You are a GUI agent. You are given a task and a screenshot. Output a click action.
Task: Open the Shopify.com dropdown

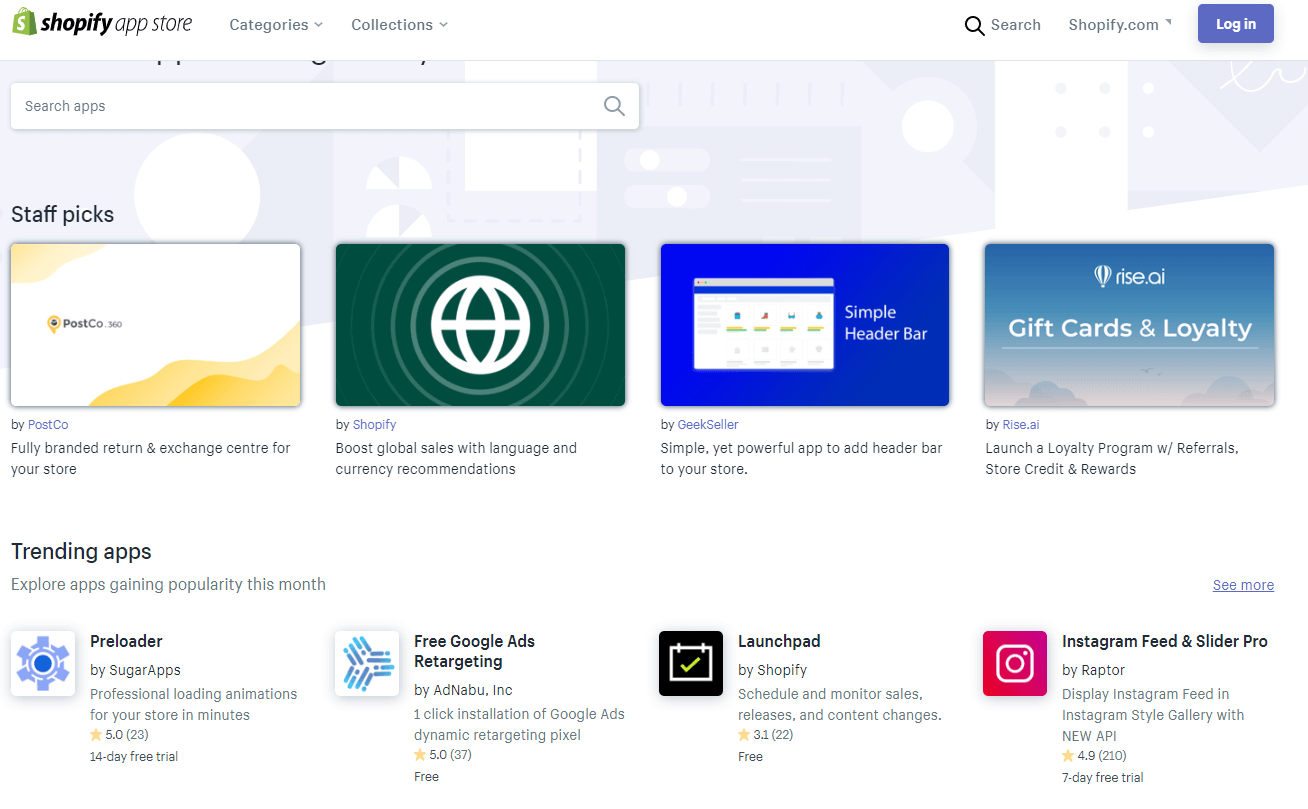pos(1120,25)
